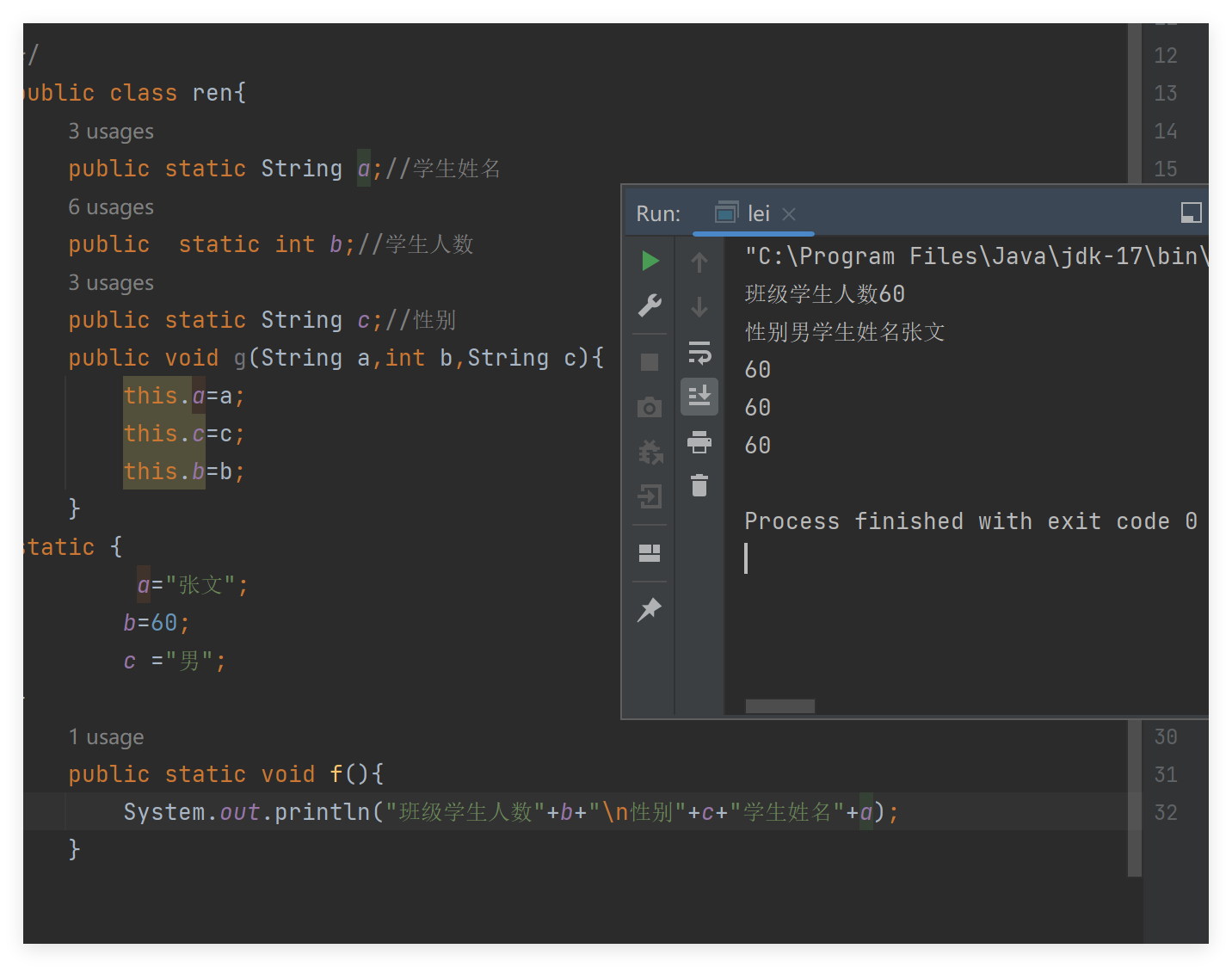The width and height of the screenshot is (1232, 967).
Task: Click the down arrow stack trace icon
Action: (x=699, y=306)
